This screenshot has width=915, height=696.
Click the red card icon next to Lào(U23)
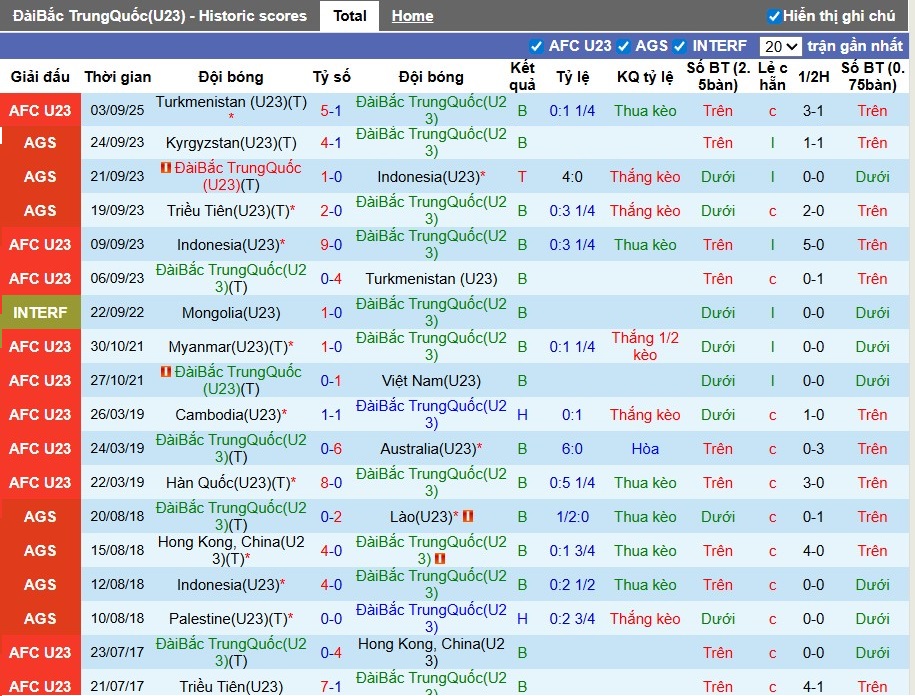tap(468, 516)
